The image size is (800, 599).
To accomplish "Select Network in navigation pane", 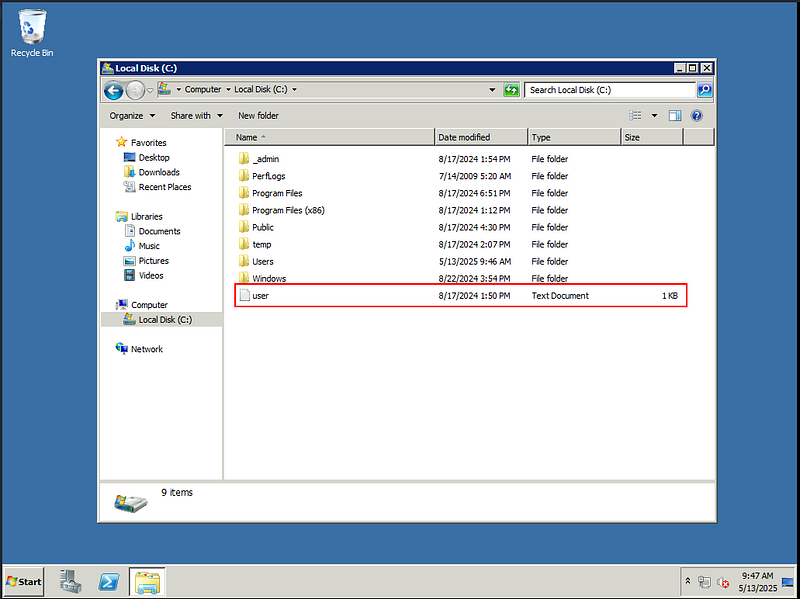I will [x=146, y=349].
